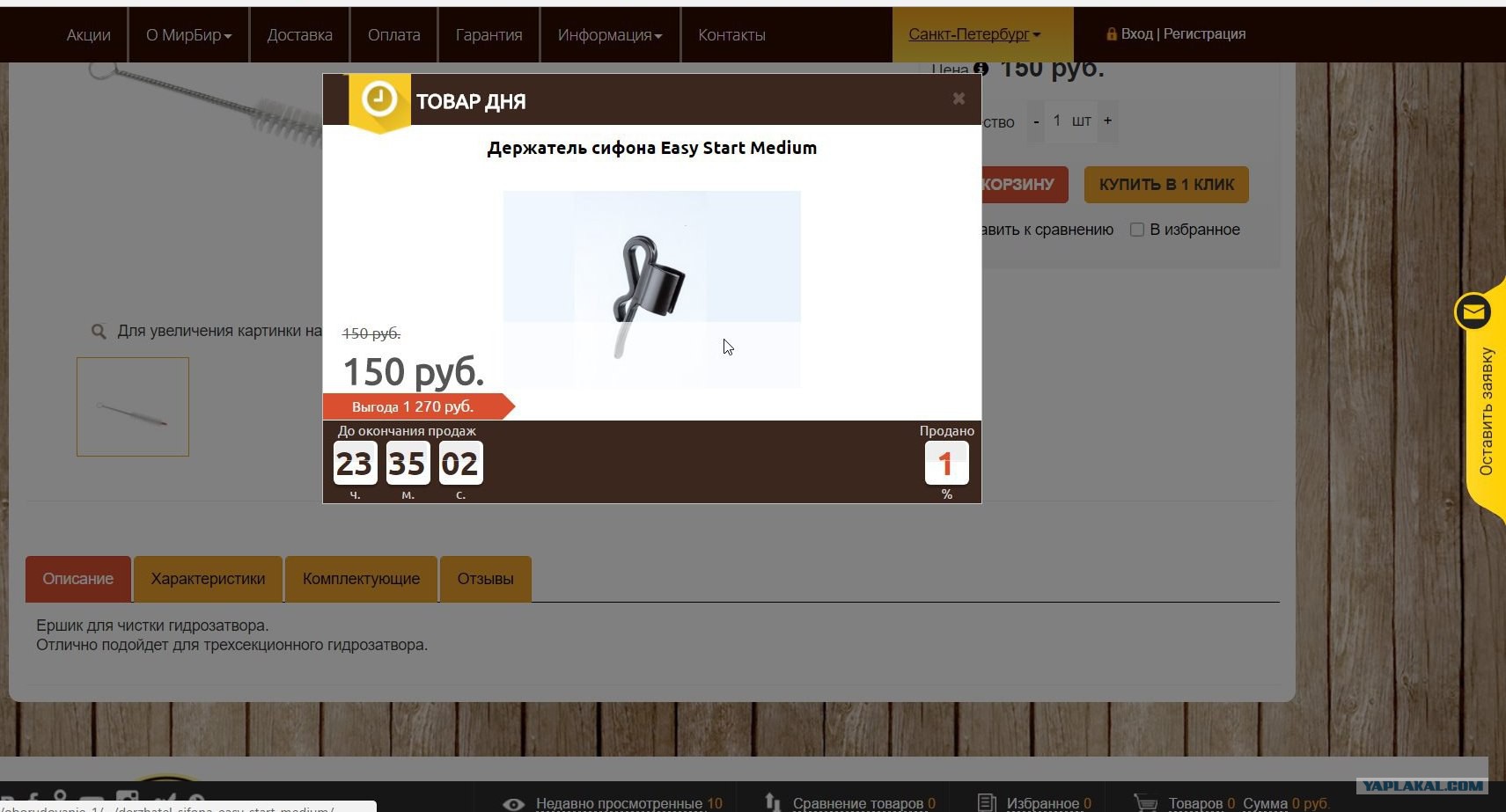Open the Комплектующие tab
Viewport: 1506px width, 812px height.
(361, 579)
